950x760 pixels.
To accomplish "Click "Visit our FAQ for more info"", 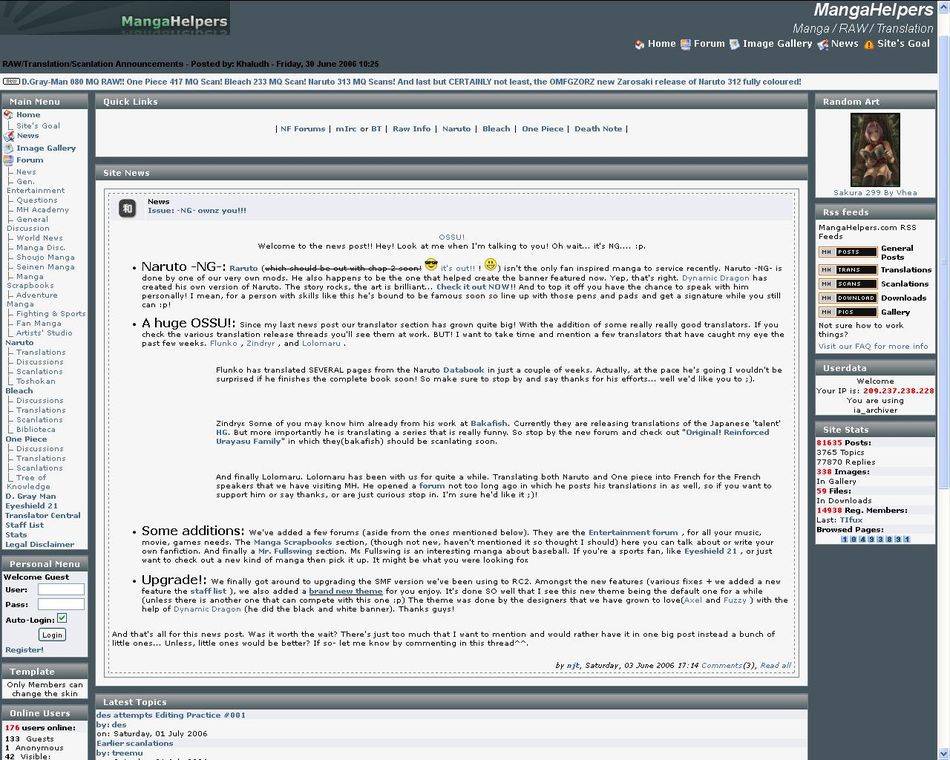I will 873,347.
